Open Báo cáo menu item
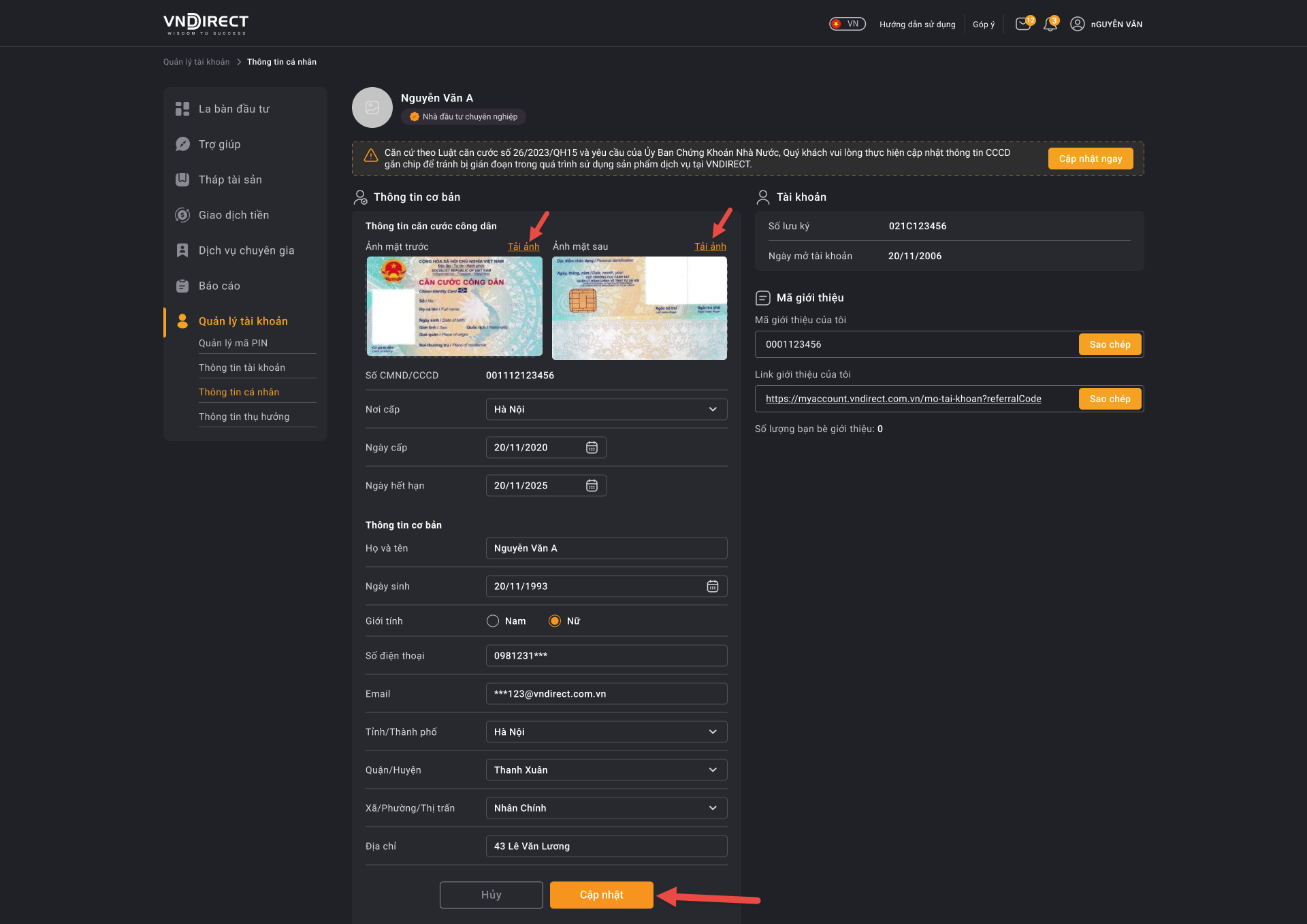The image size is (1307, 924). tap(219, 286)
